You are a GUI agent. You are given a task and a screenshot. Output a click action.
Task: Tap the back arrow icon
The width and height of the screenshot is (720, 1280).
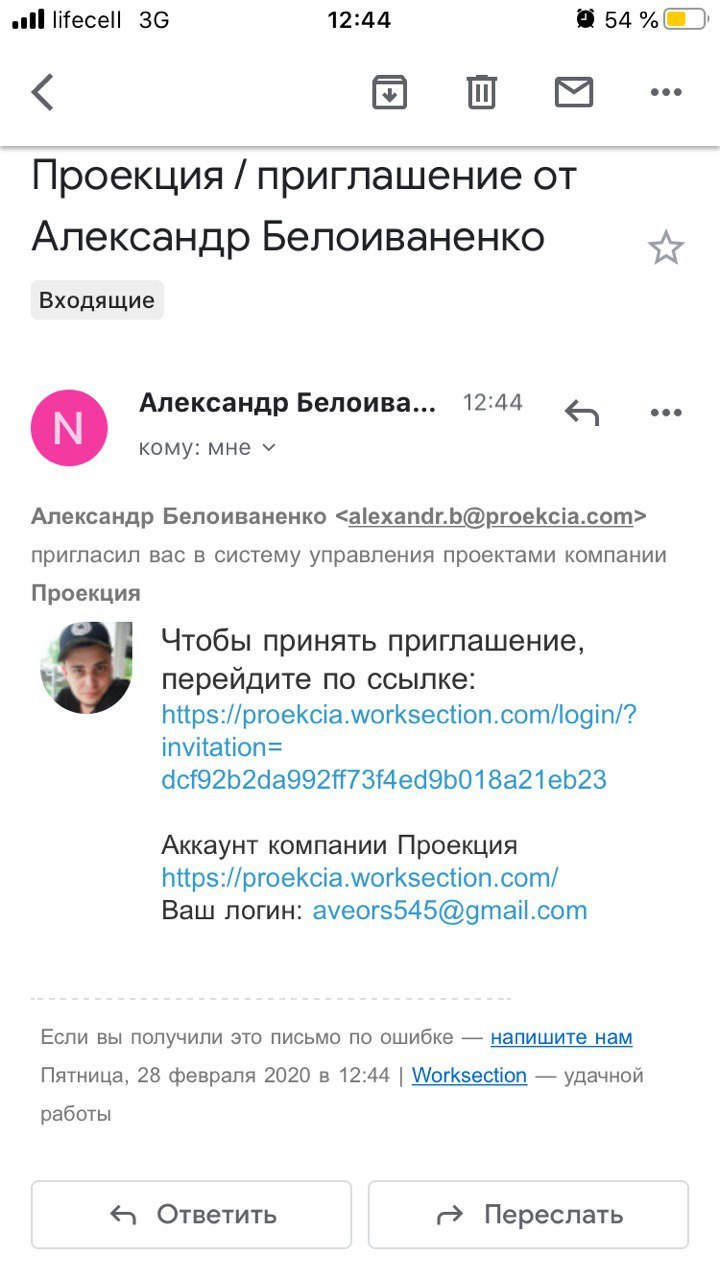[x=42, y=93]
